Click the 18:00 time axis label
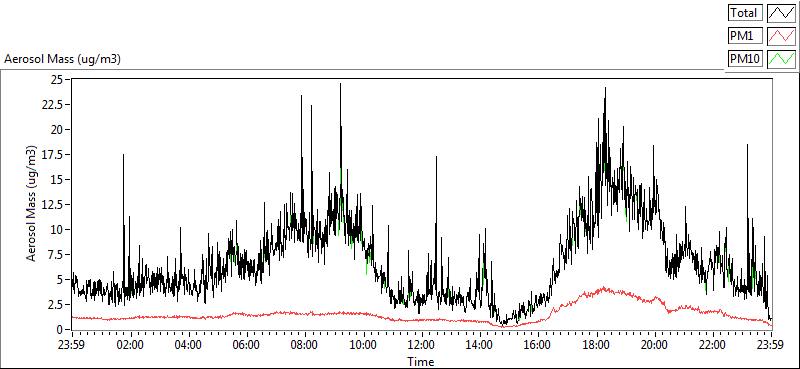This screenshot has width=800, height=369. (x=596, y=345)
